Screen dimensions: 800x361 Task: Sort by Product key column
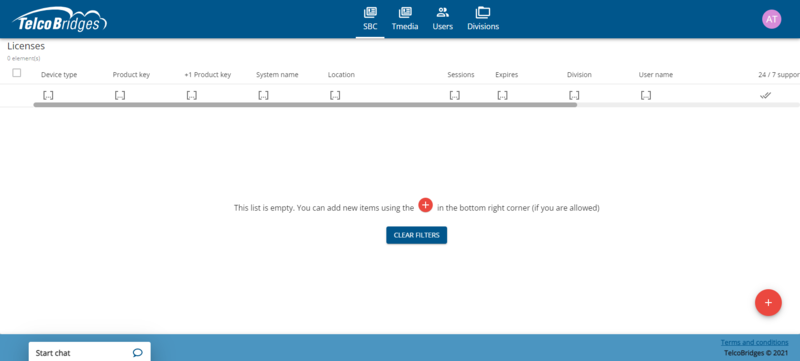tap(131, 74)
